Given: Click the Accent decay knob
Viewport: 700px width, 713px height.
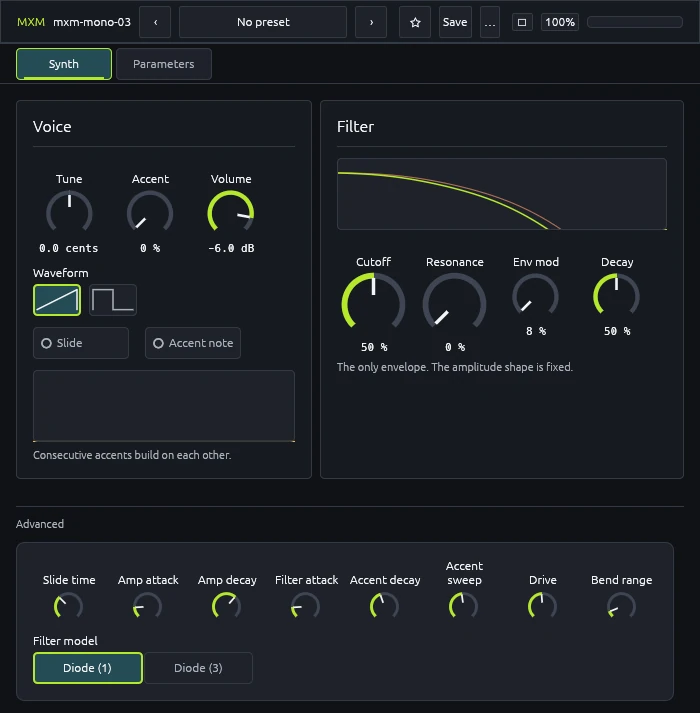Looking at the screenshot, I should point(385,606).
